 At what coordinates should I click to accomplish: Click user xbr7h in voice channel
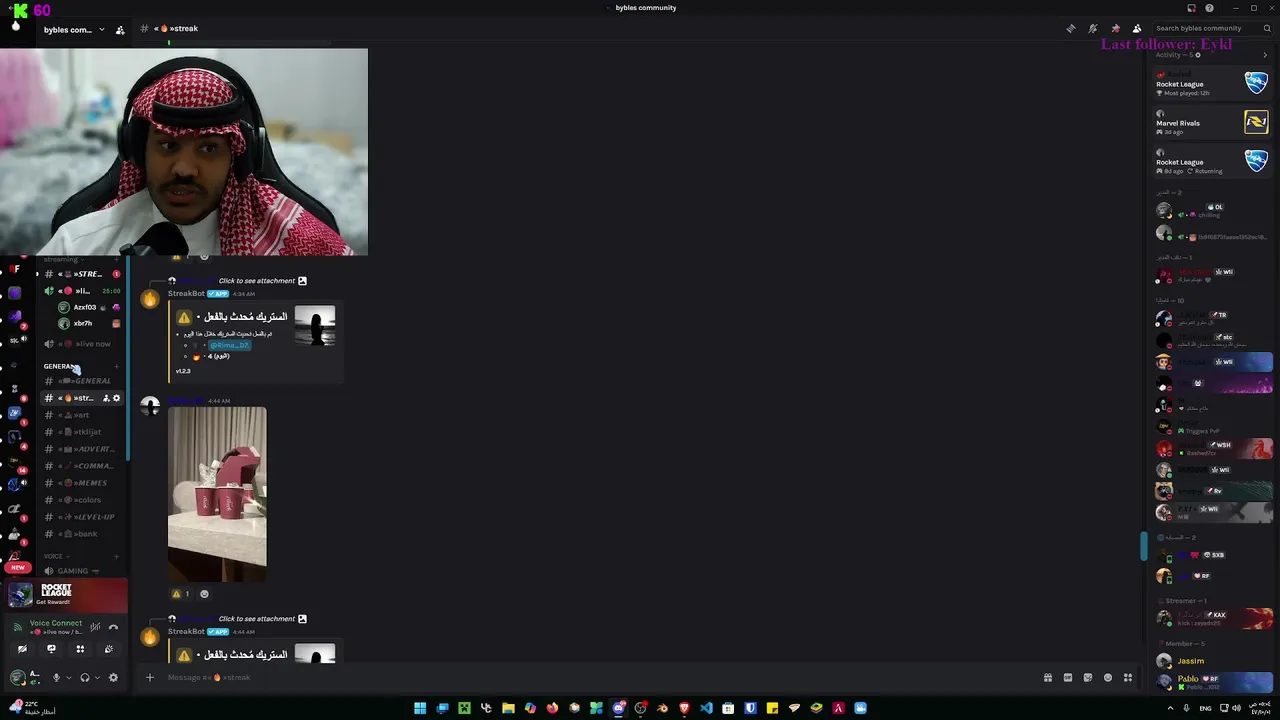pyautogui.click(x=90, y=323)
